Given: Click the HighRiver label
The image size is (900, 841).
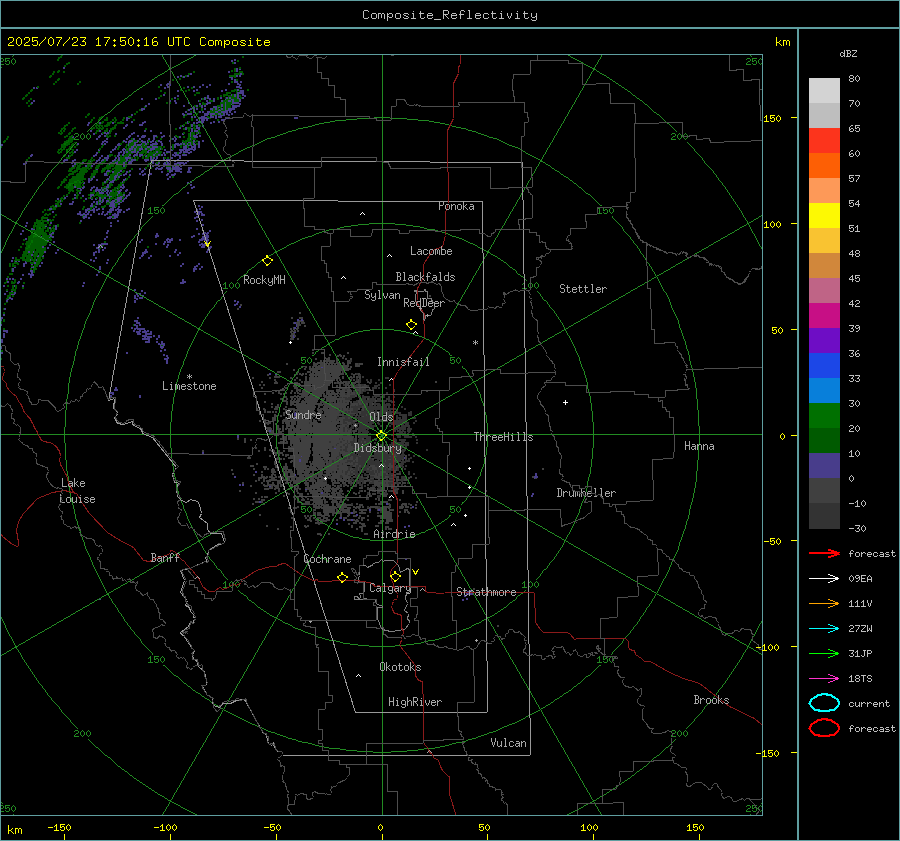Looking at the screenshot, I should (x=415, y=702).
